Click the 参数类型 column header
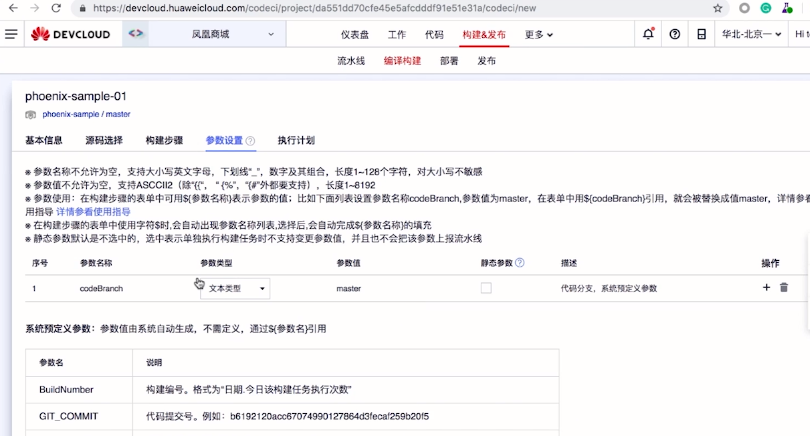Viewport: 810px width, 436px height. [216, 263]
